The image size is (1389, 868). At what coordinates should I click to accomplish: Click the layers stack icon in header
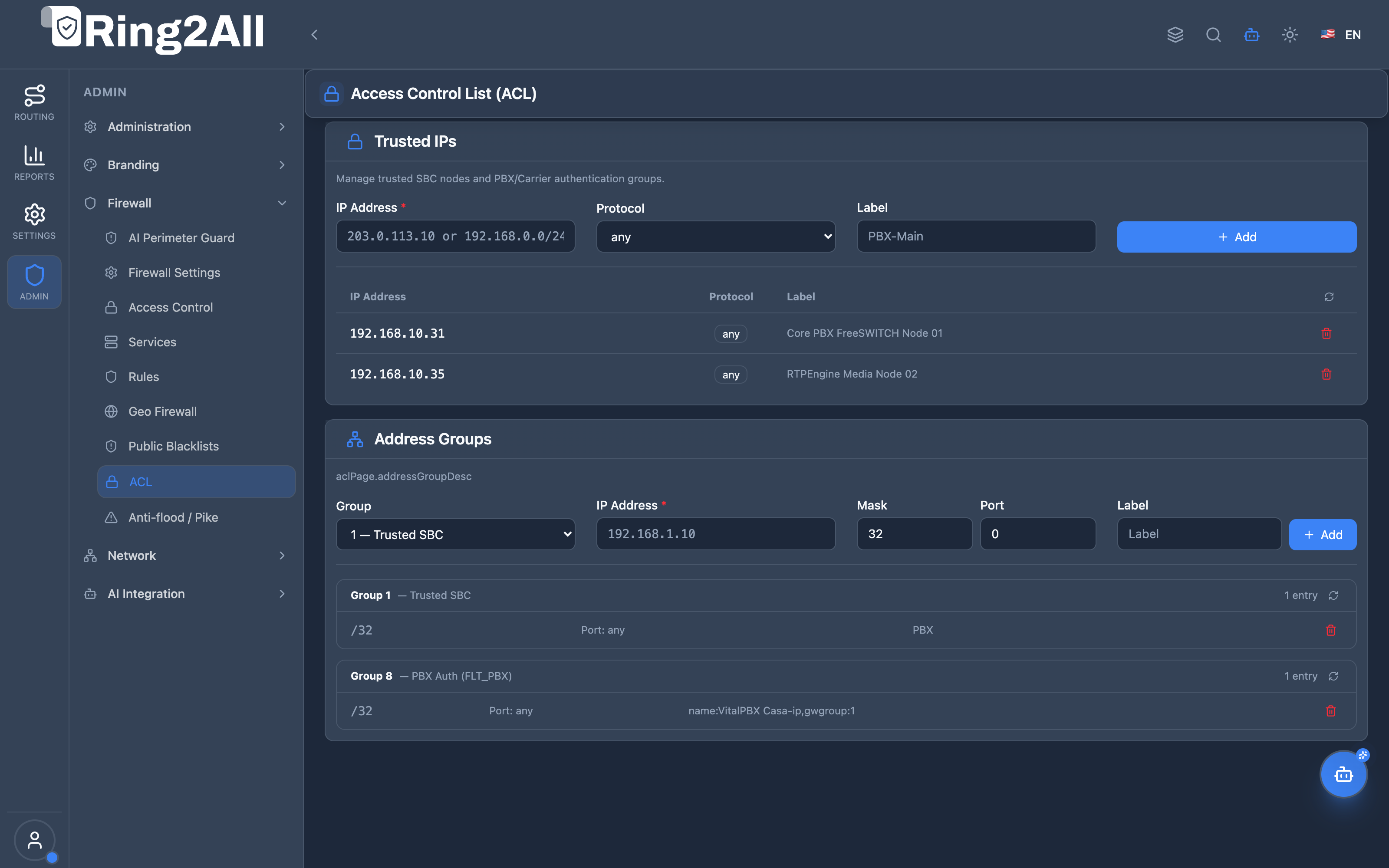pyautogui.click(x=1175, y=35)
